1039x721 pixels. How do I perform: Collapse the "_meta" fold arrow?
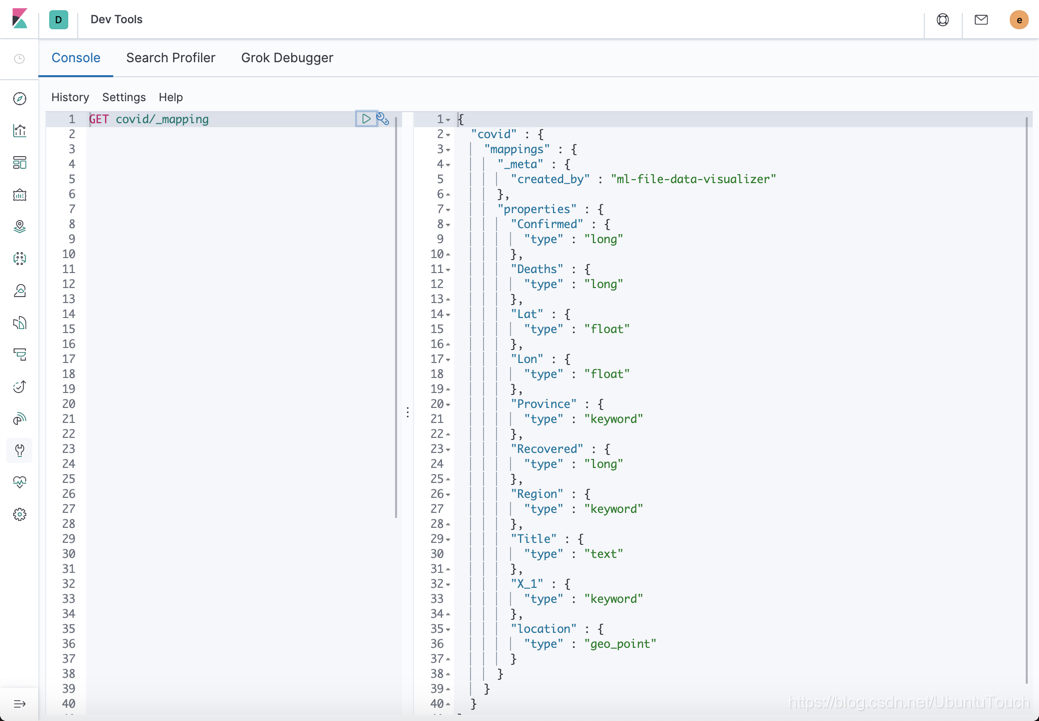pyautogui.click(x=448, y=164)
